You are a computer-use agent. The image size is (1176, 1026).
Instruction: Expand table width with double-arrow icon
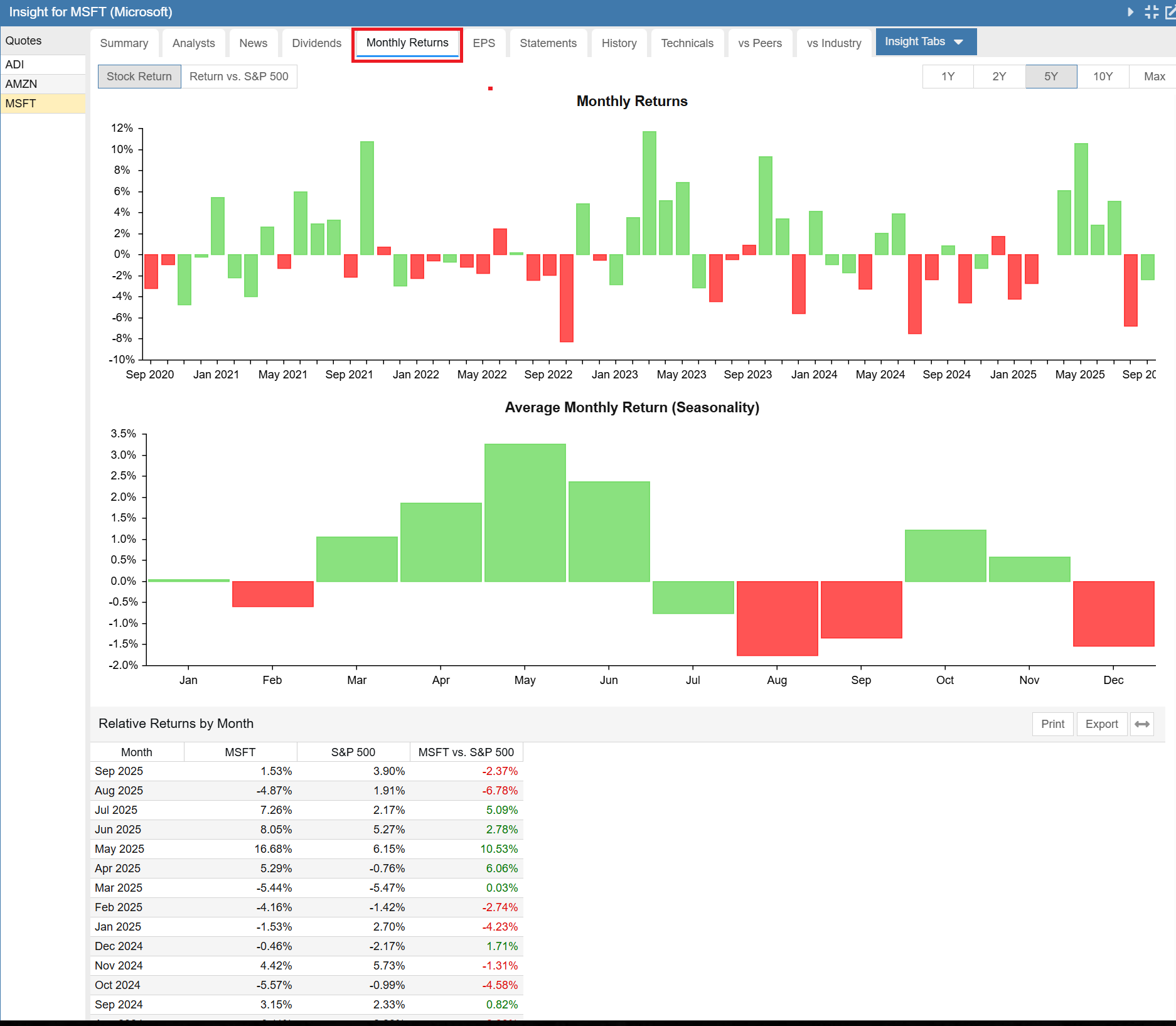(x=1142, y=724)
